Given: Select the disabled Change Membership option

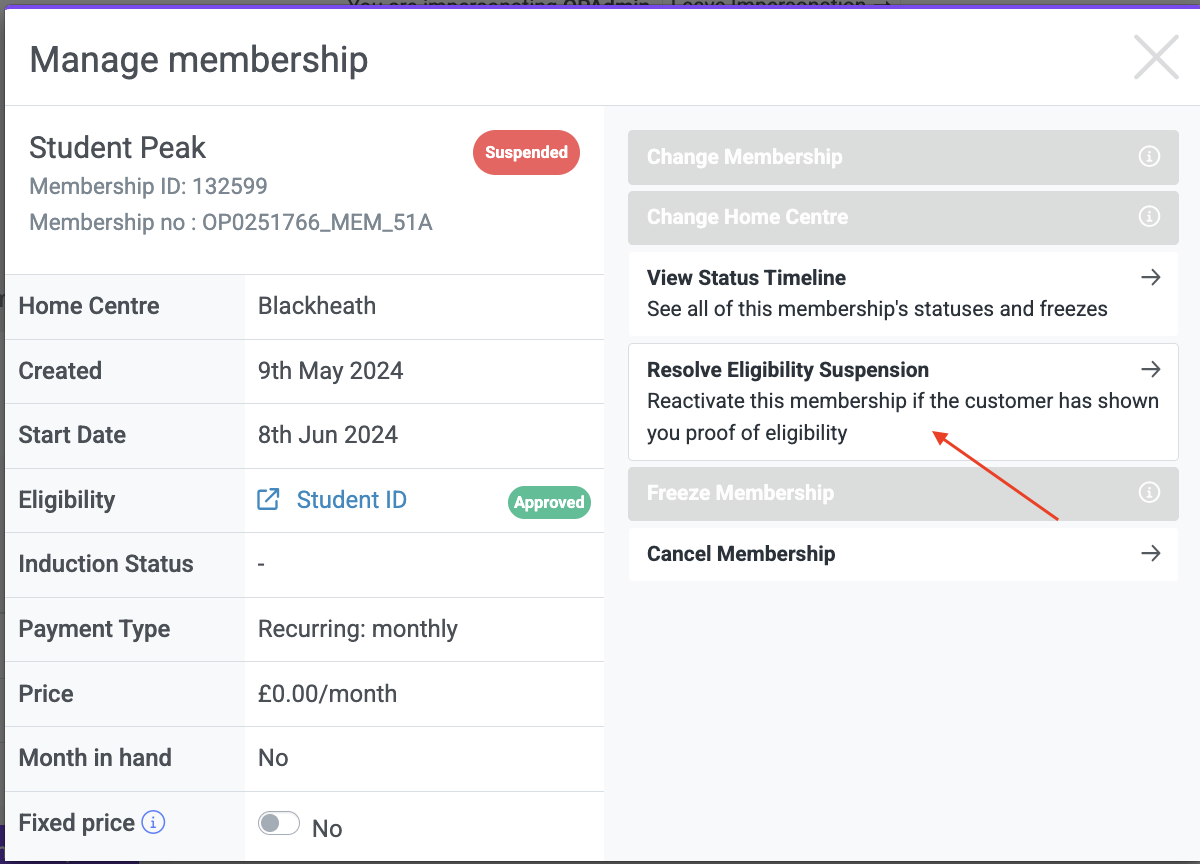Looking at the screenshot, I should [903, 157].
